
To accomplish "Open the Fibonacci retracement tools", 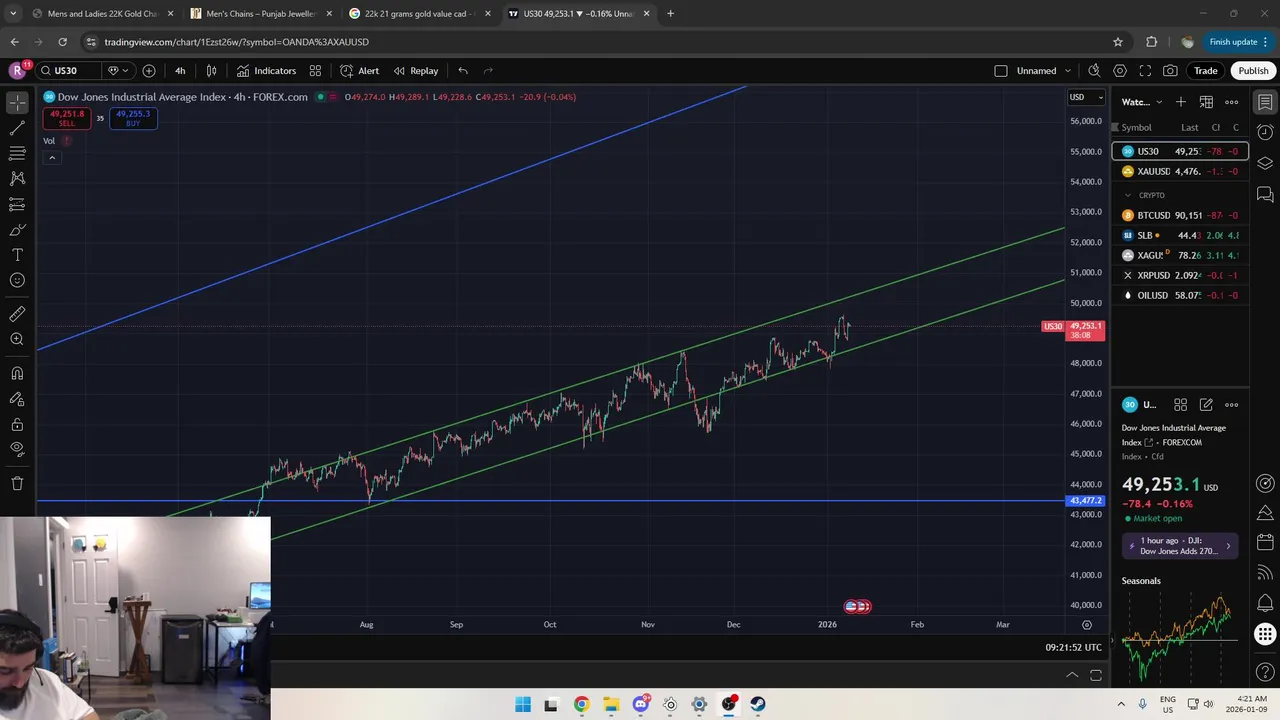I will [x=17, y=153].
